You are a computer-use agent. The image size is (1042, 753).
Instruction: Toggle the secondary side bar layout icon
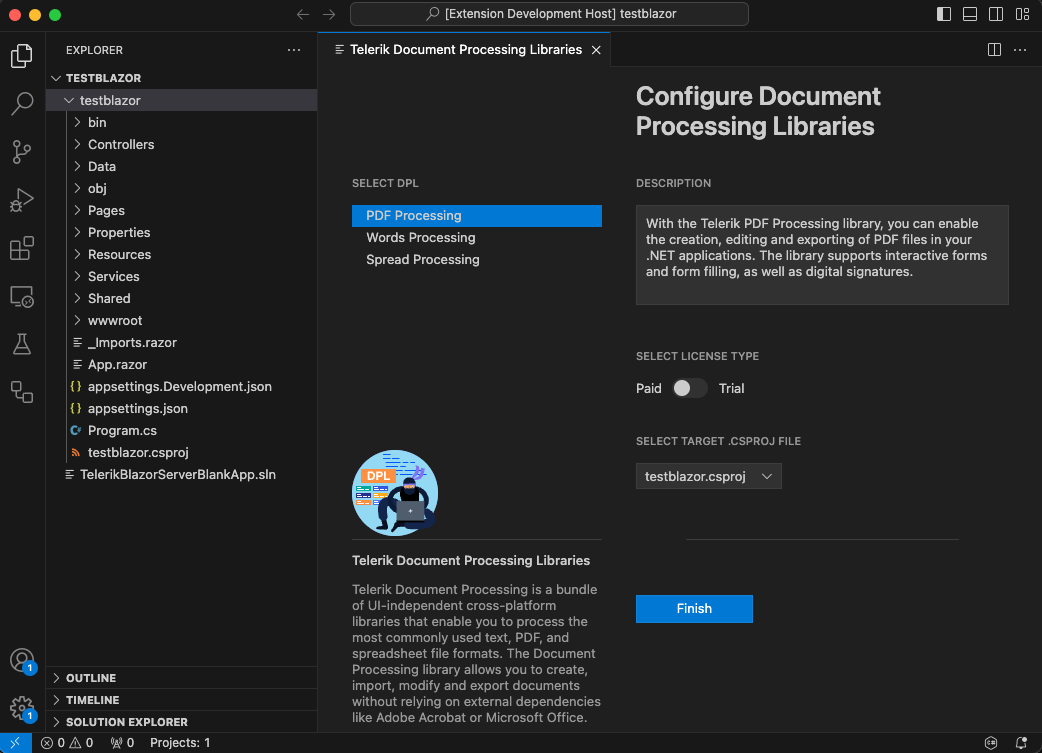point(995,14)
